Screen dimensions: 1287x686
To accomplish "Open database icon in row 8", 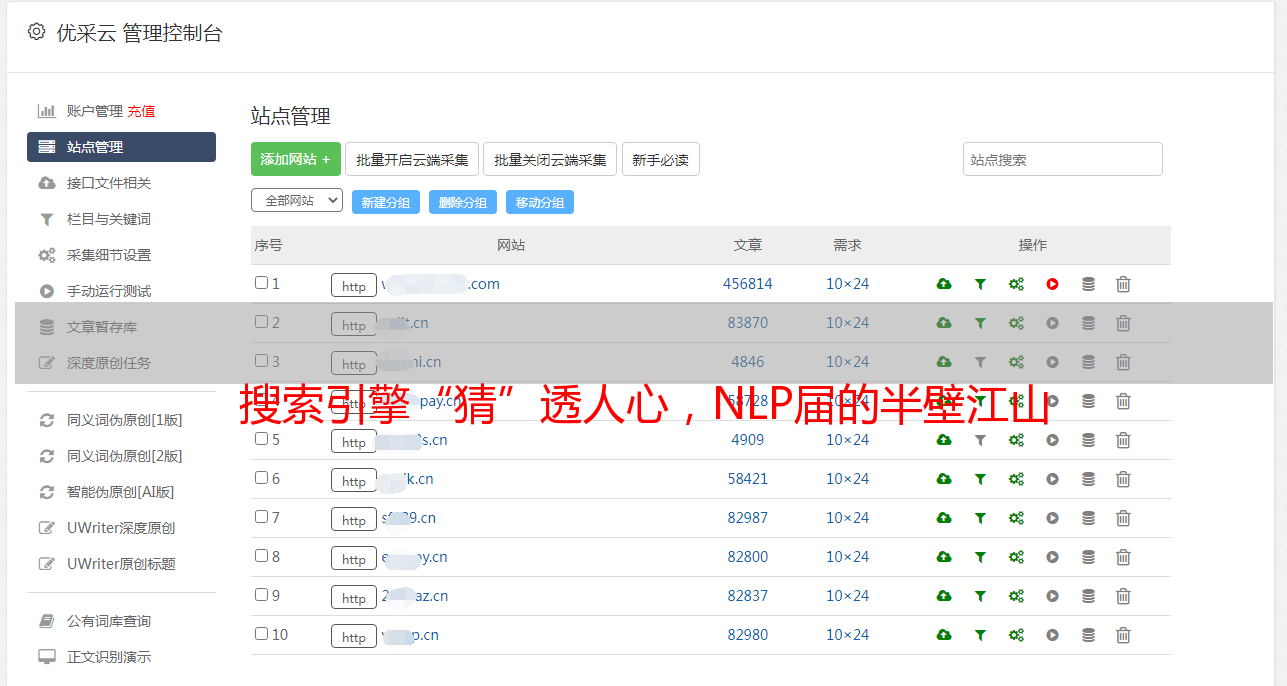I will click(x=1088, y=557).
